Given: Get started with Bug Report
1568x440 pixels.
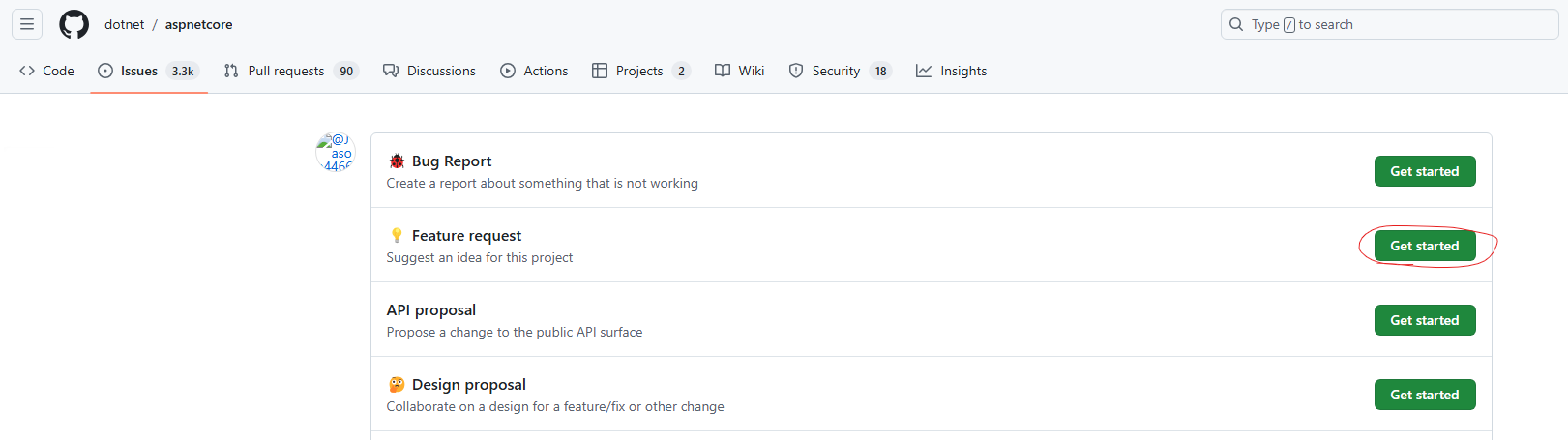Looking at the screenshot, I should point(1425,171).
